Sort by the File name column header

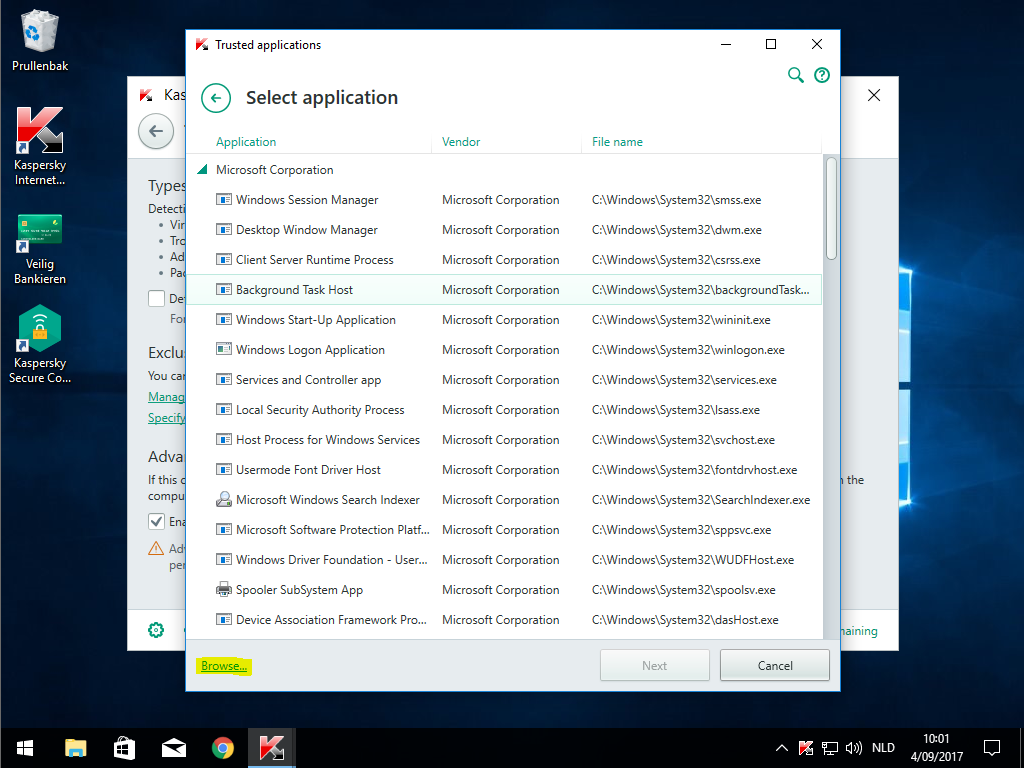click(617, 142)
